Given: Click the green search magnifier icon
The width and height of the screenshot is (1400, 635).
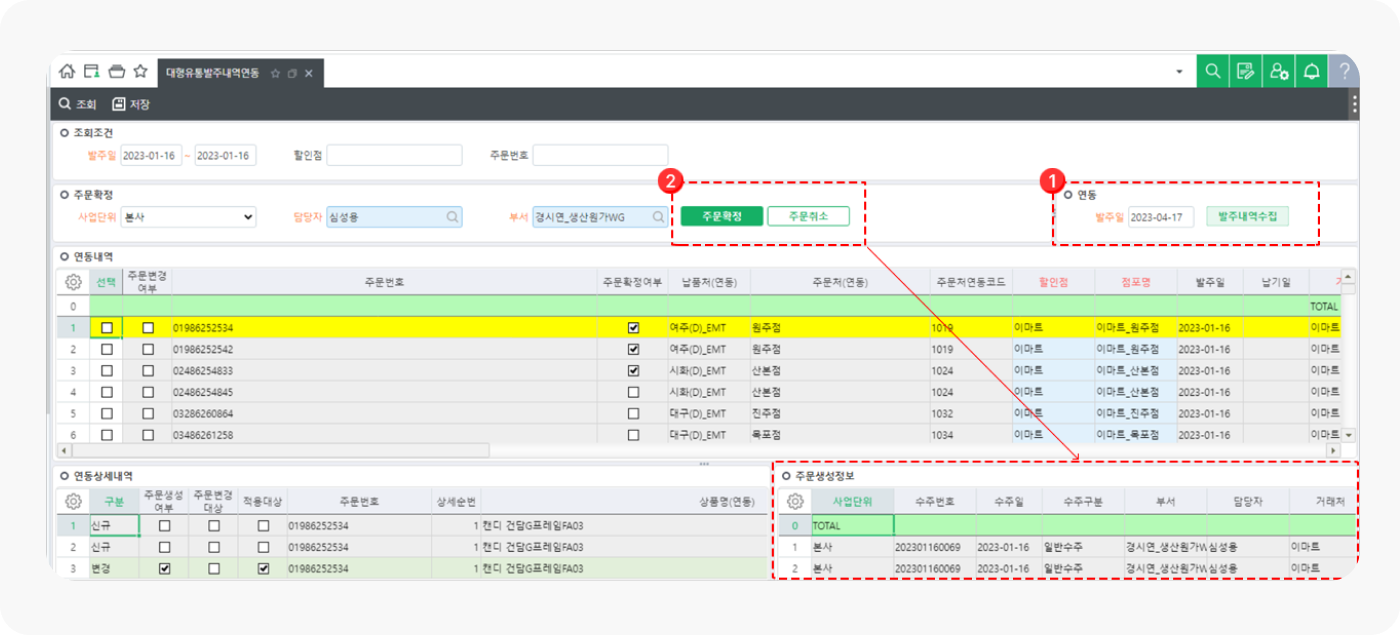Looking at the screenshot, I should coord(1212,71).
